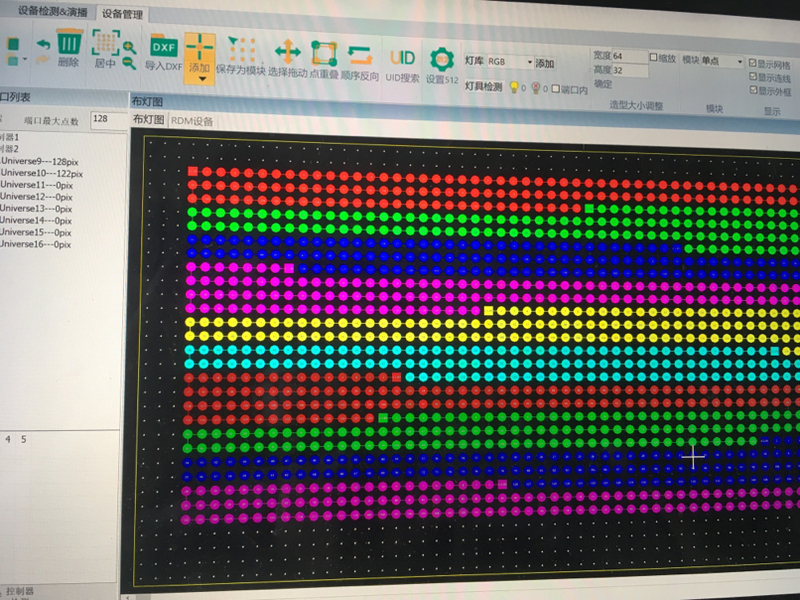Click the 宽度 field showing 64
Image resolution: width=800 pixels, height=600 pixels.
click(x=630, y=56)
